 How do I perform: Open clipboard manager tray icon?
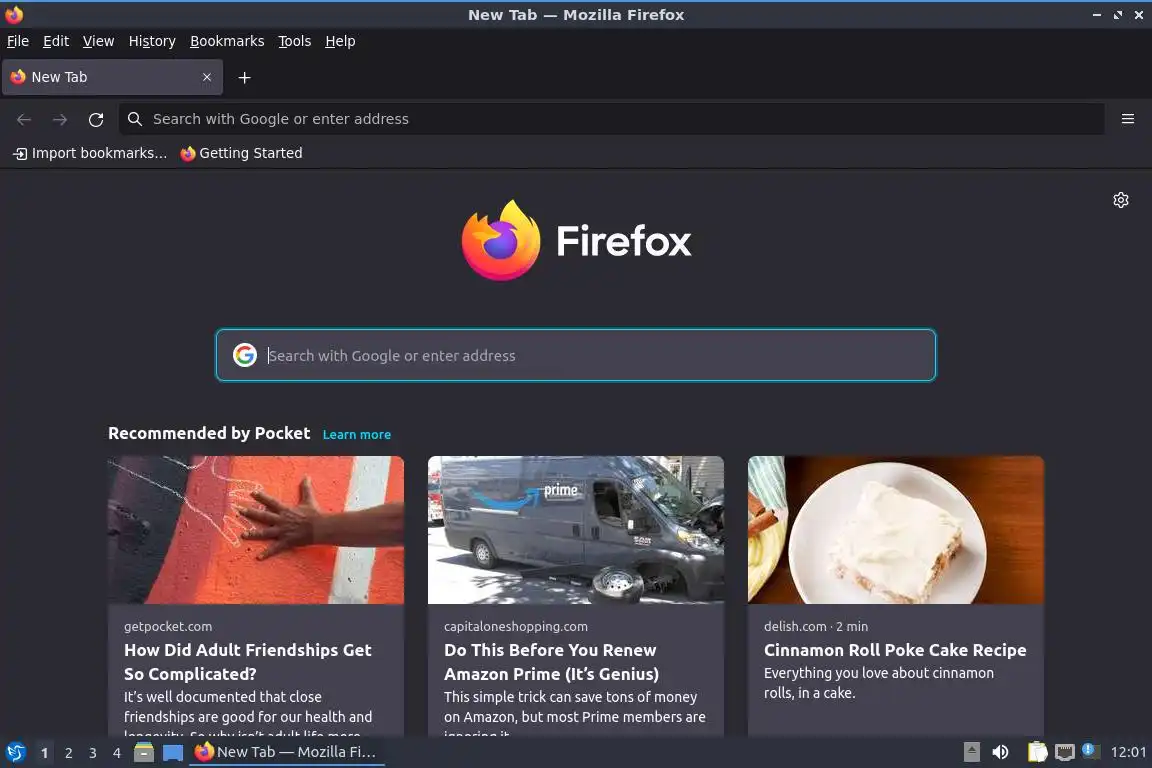[x=1037, y=751]
